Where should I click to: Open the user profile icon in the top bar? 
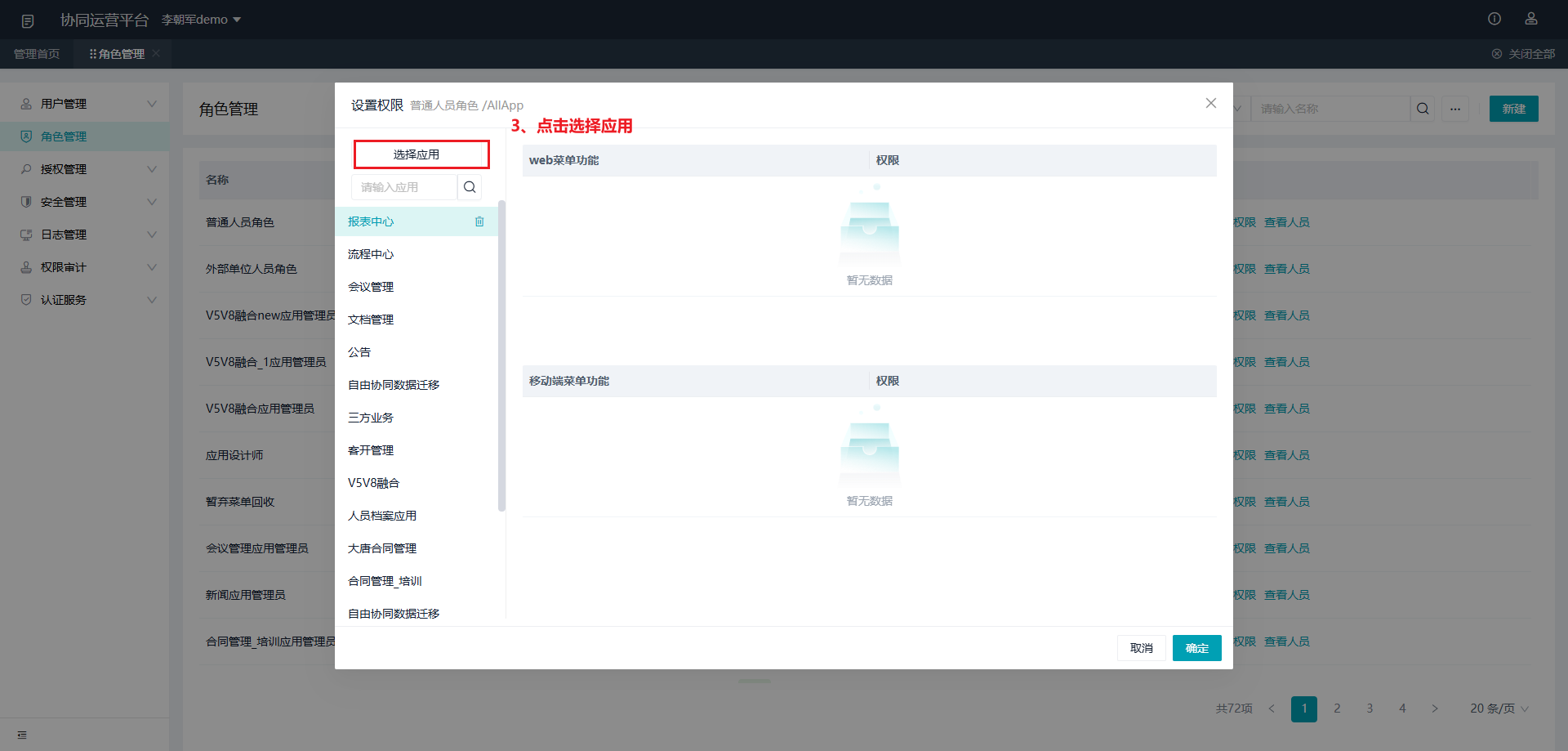[1531, 19]
